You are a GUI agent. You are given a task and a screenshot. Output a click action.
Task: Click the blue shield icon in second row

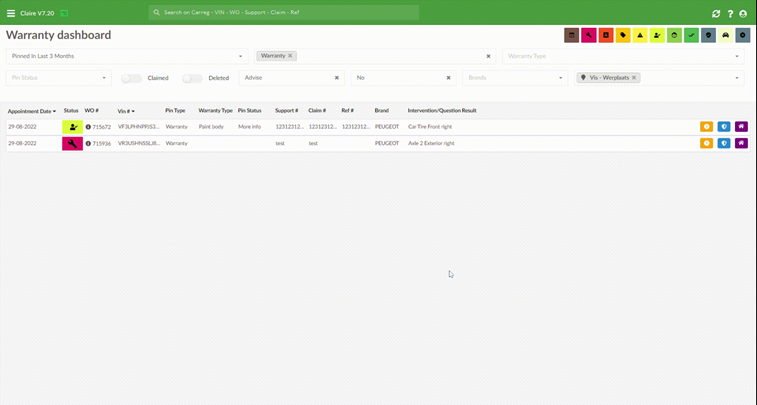[x=724, y=143]
